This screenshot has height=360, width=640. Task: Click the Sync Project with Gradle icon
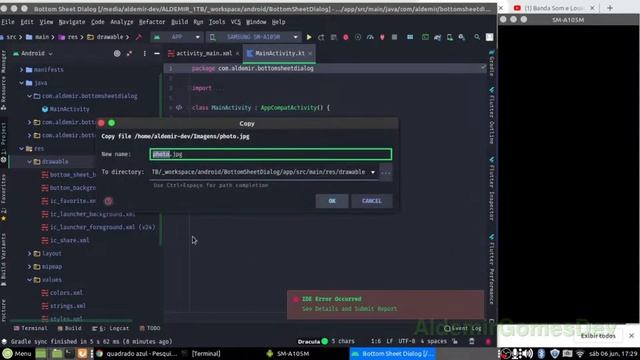438,37
